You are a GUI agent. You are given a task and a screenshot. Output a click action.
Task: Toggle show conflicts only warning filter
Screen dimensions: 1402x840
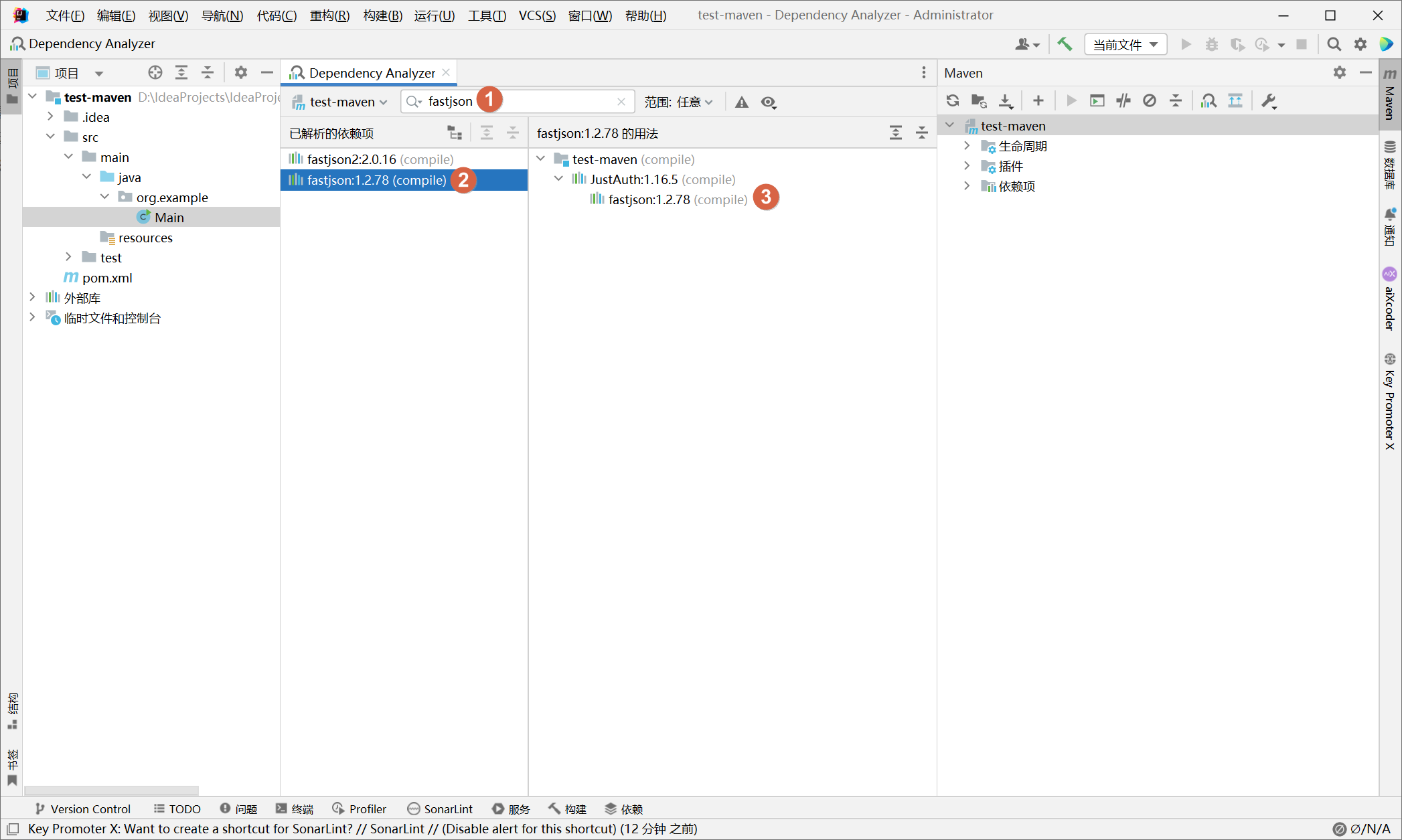tap(742, 102)
